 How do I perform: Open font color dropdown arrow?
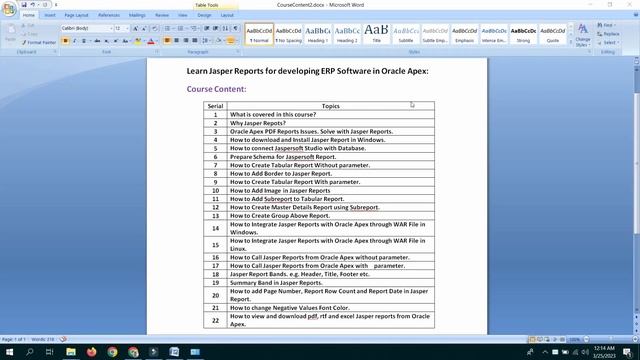pos(157,41)
